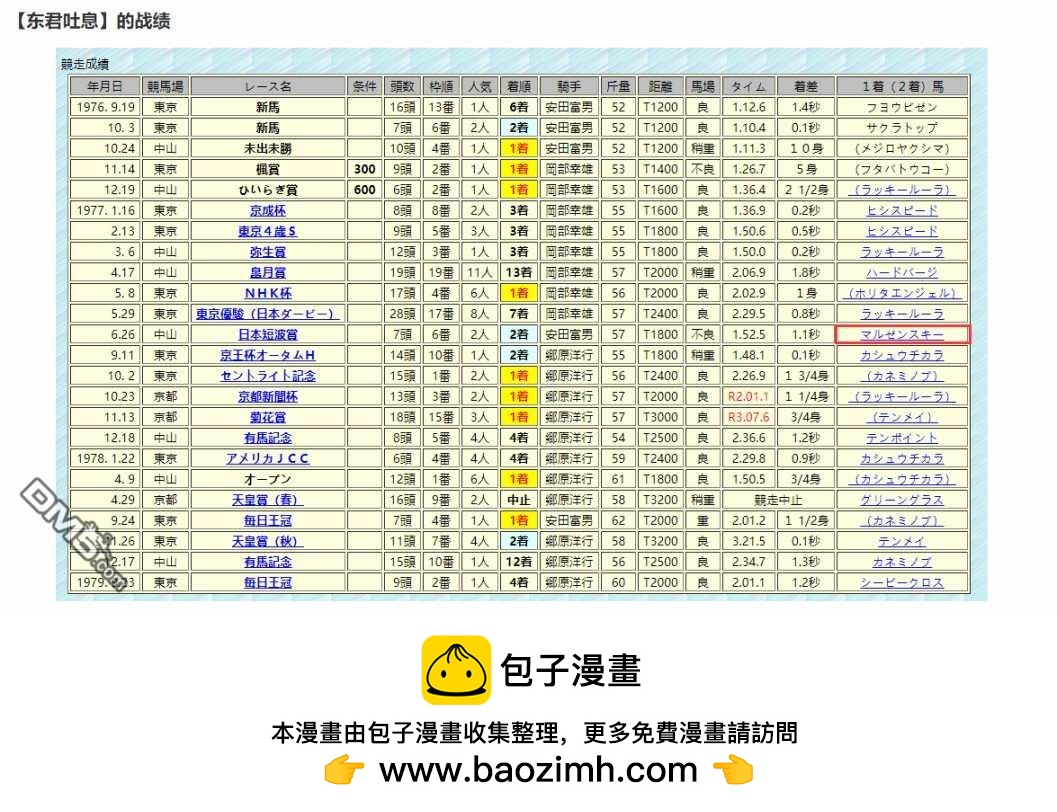The image size is (1057, 812).
Task: Click the 1着(2着)馬 column header
Action: [902, 86]
